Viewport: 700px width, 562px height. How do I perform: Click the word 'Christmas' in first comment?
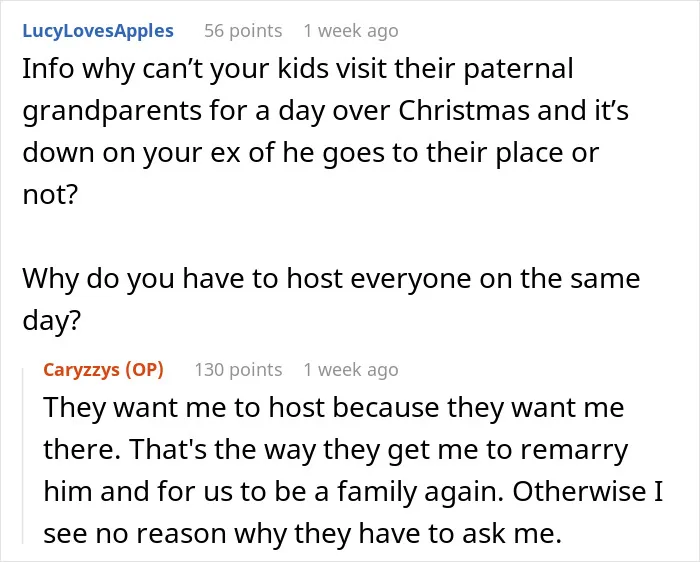[464, 110]
